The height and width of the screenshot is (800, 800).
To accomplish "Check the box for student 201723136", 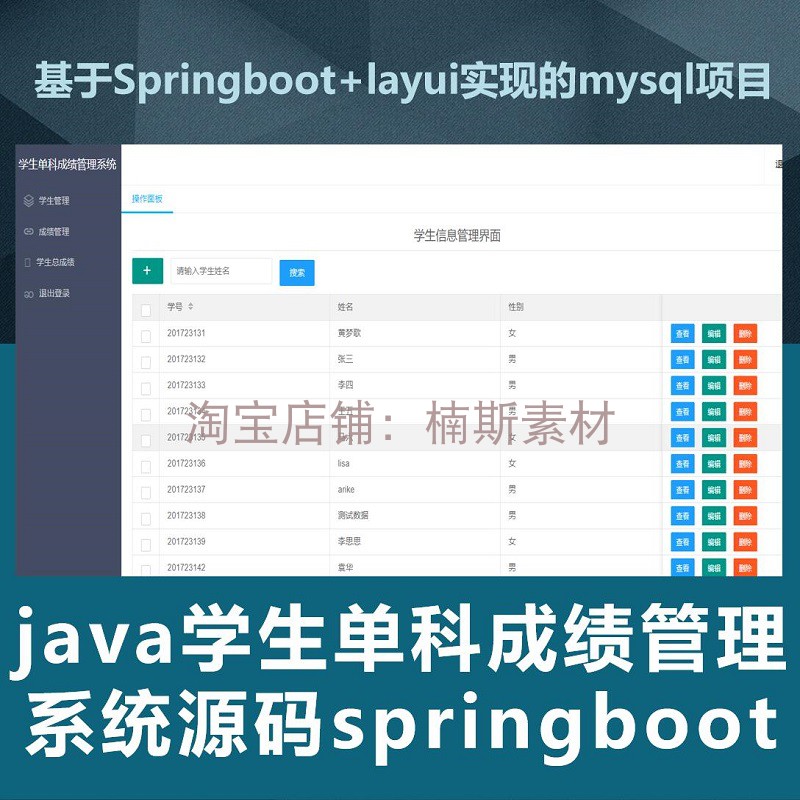I will coord(146,467).
